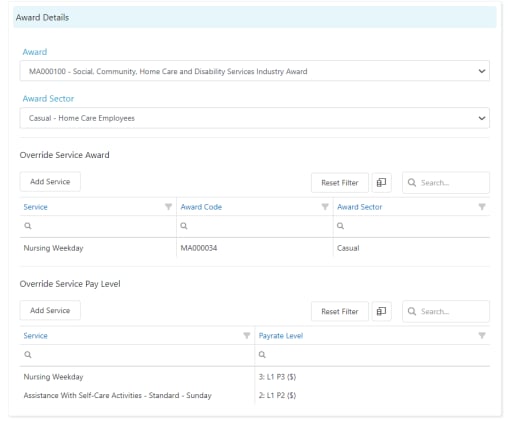Click the Award Details section header

(255, 17)
